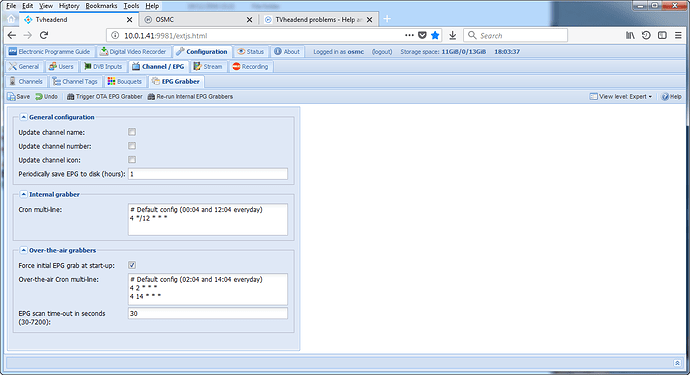Open a new browser tab
690x375 pixels.
387,19
